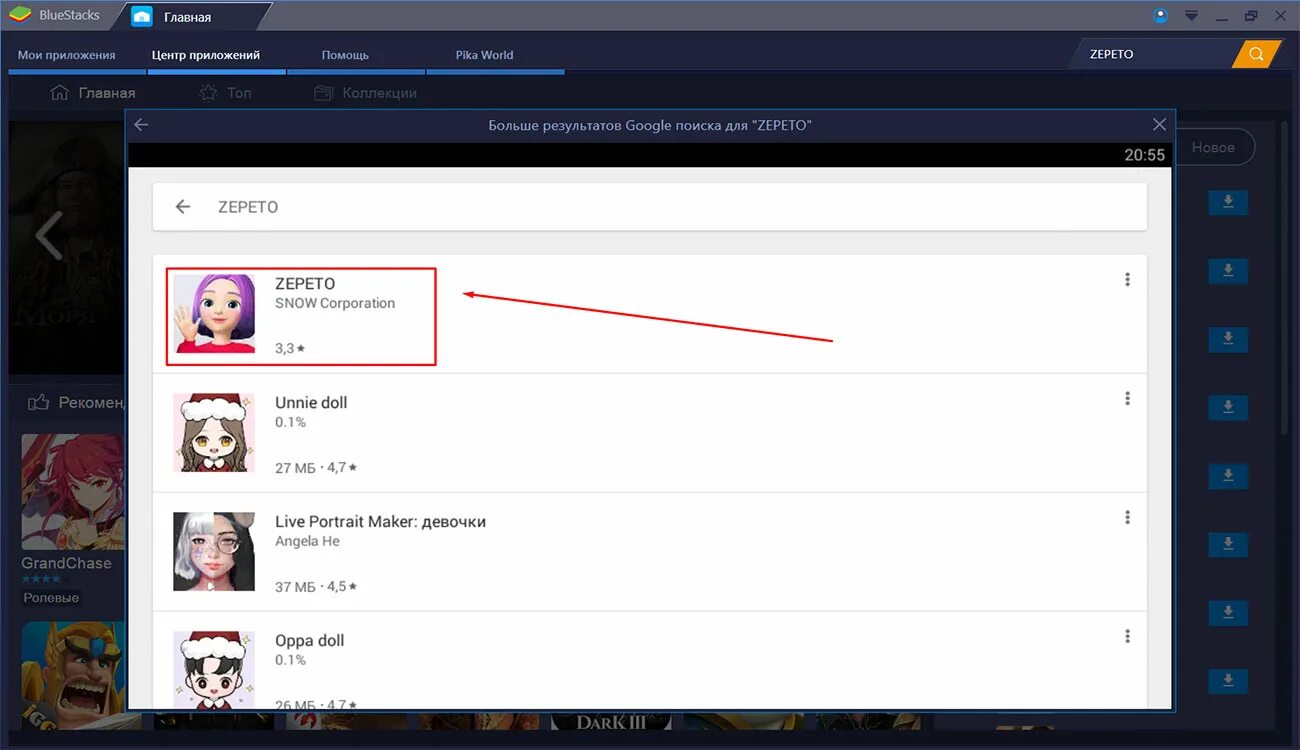Viewport: 1300px width, 750px height.
Task: Click the topmost download button in right column
Action: (1228, 203)
